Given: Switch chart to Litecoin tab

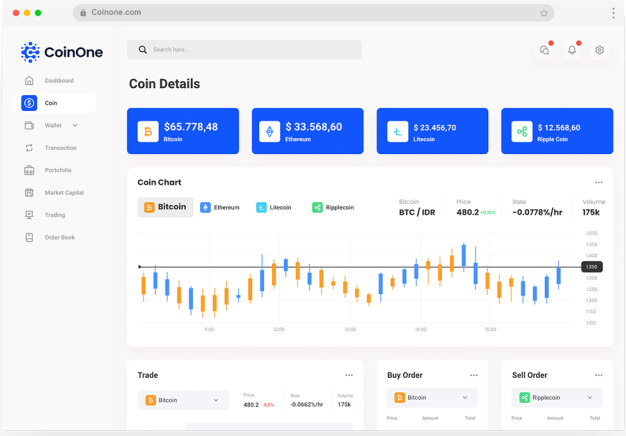Looking at the screenshot, I should [x=274, y=208].
